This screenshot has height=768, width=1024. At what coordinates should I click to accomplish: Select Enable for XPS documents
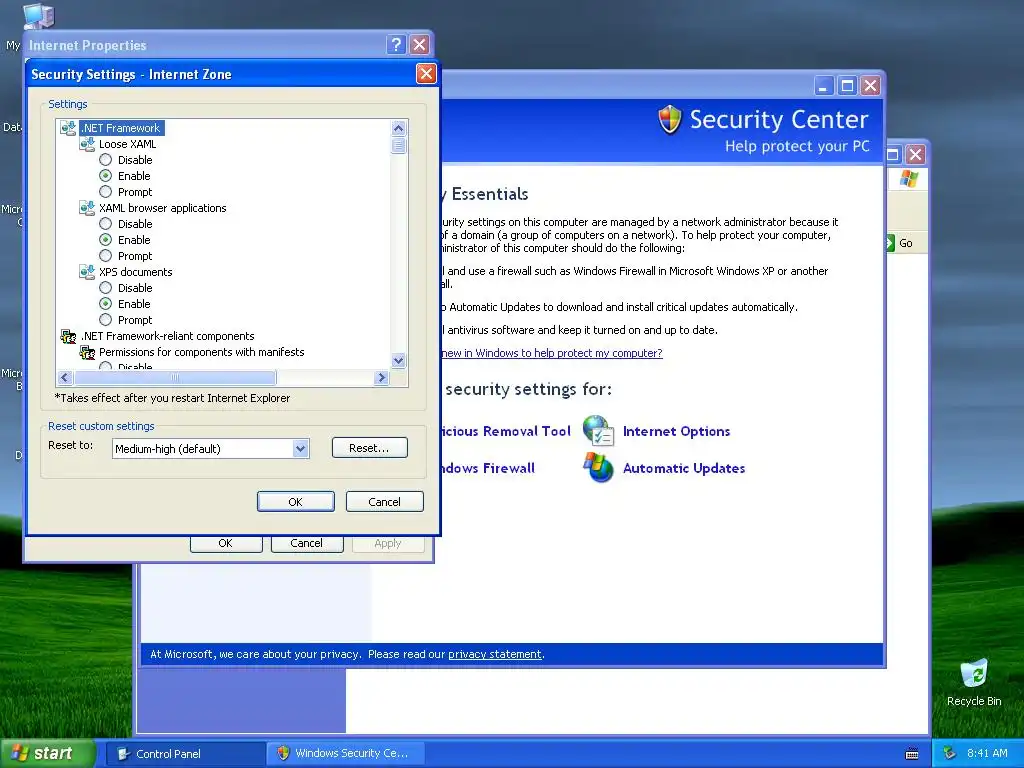pyautogui.click(x=105, y=304)
